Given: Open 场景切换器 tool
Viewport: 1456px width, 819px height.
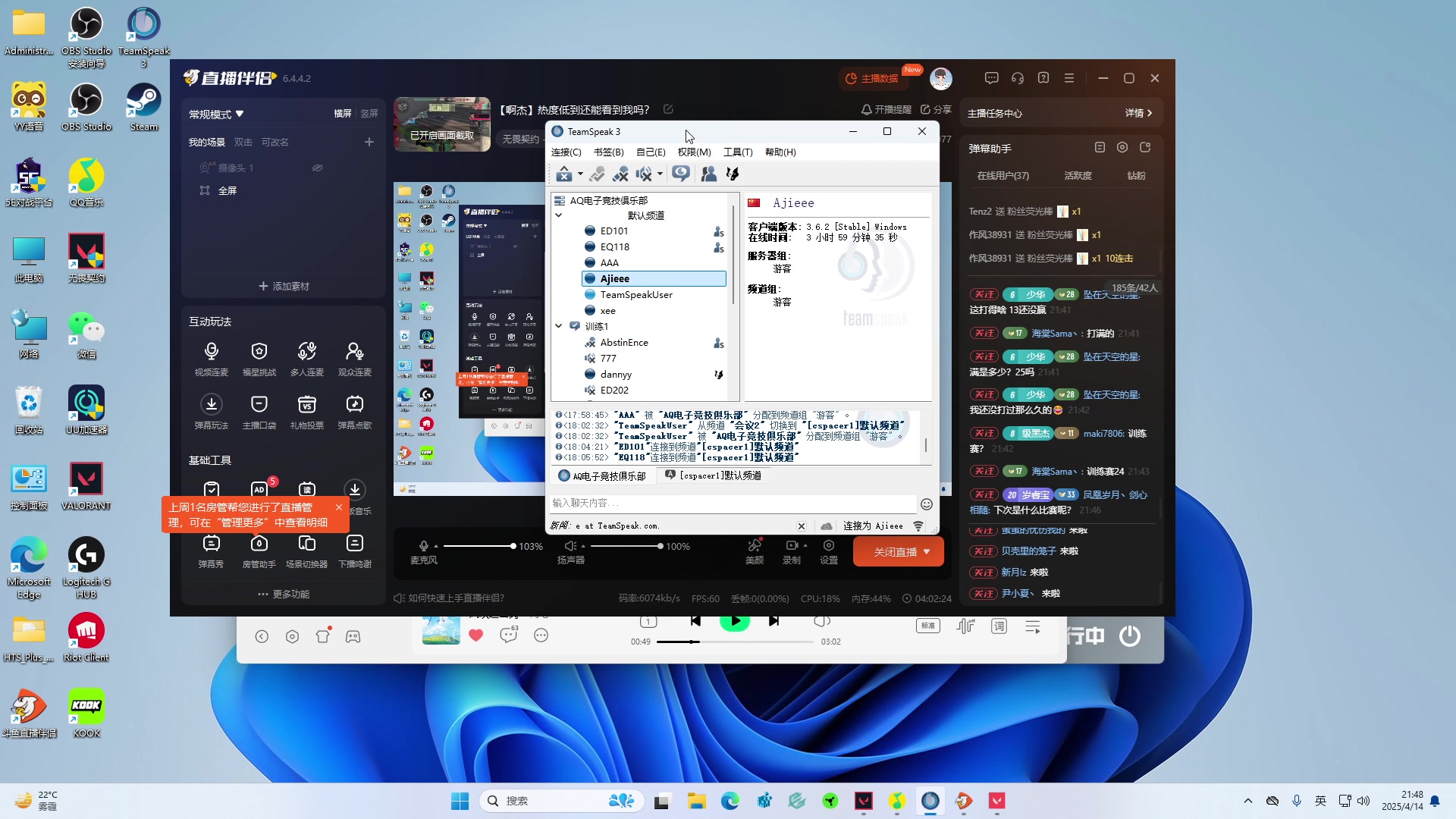Looking at the screenshot, I should tap(307, 551).
